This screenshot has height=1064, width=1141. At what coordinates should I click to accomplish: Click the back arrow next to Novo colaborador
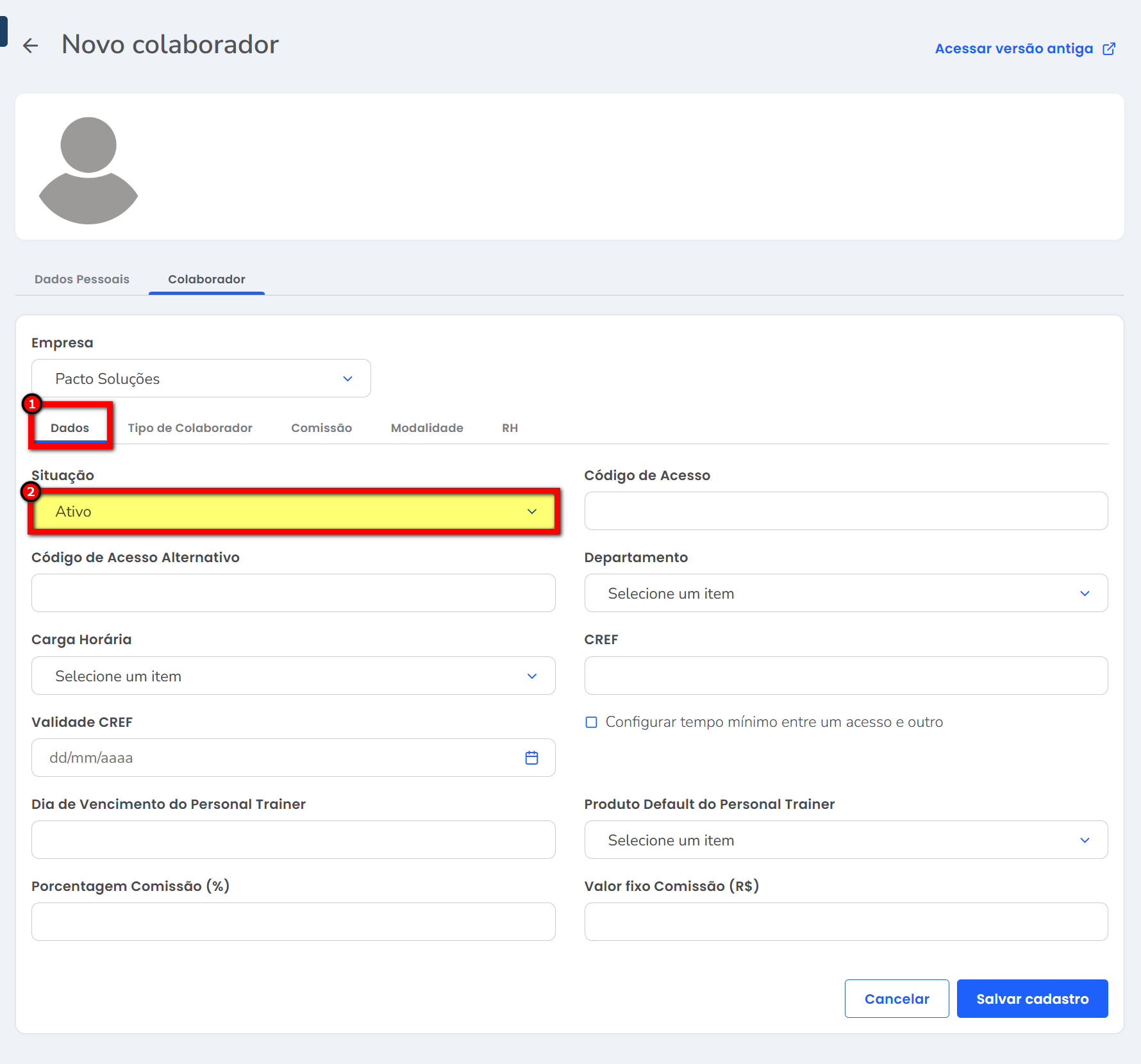point(30,46)
